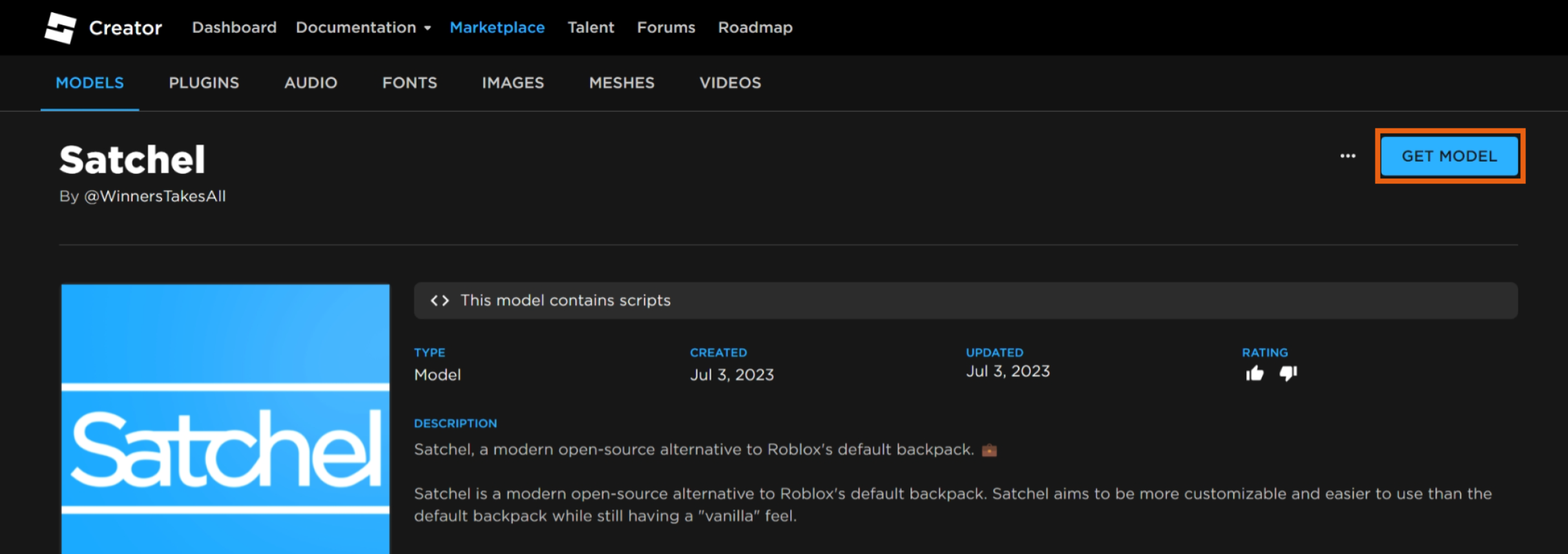Expand the Documentation dropdown menu

(x=364, y=28)
